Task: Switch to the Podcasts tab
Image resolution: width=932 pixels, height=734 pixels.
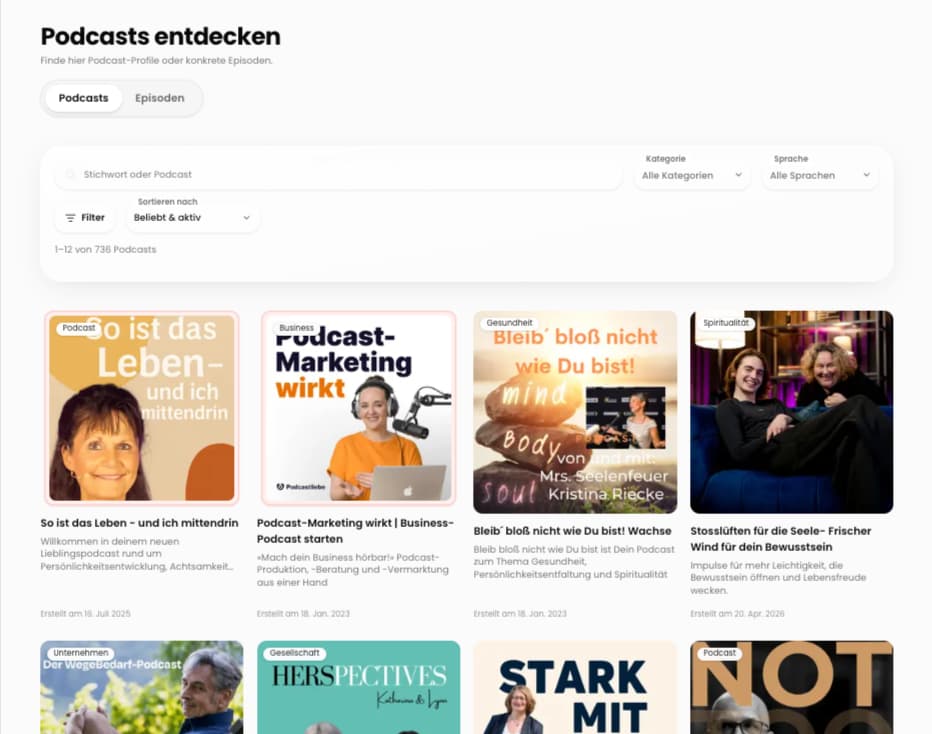Action: coord(83,98)
